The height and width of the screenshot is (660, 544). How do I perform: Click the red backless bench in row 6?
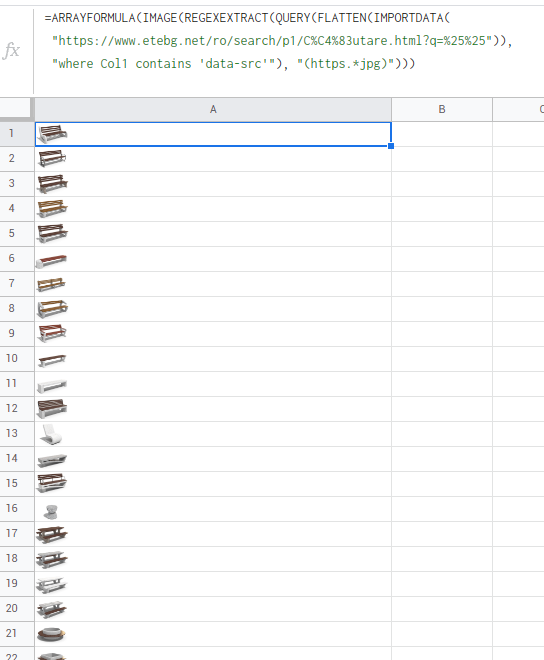(51, 261)
